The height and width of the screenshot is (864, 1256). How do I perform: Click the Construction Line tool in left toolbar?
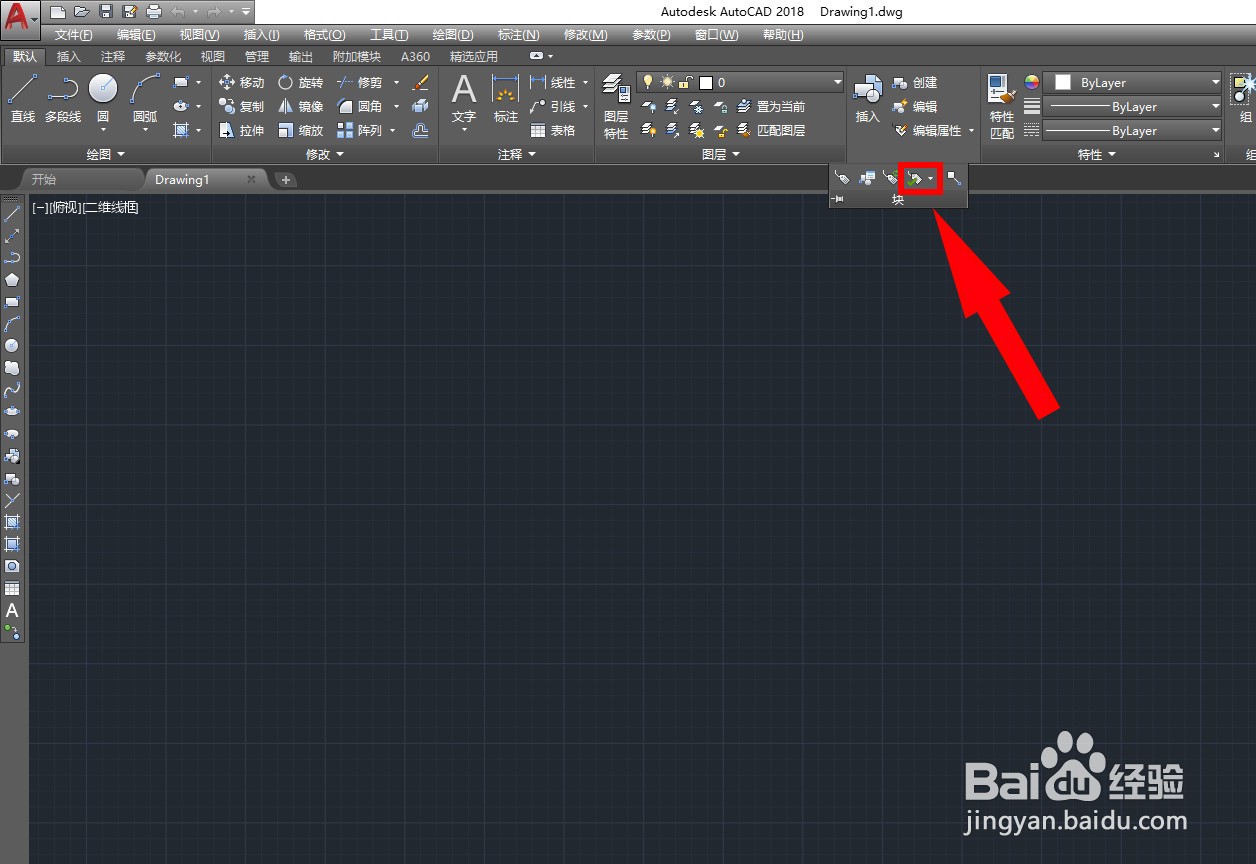[12, 235]
